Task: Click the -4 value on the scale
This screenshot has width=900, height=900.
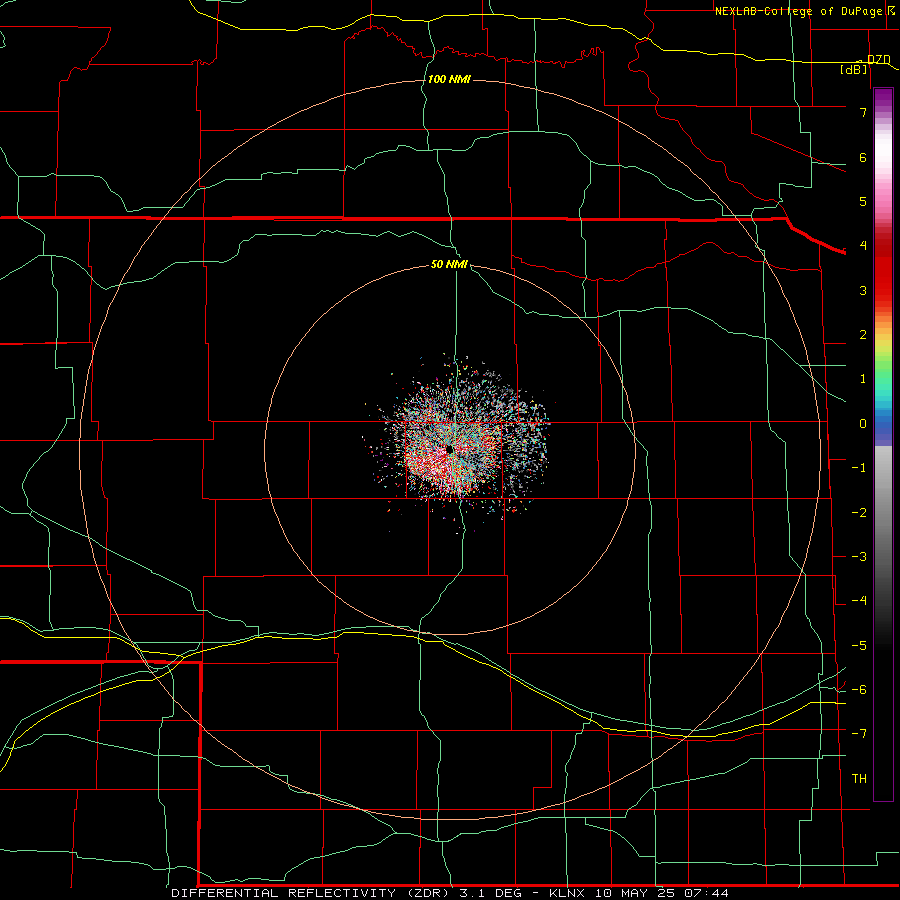Action: [x=859, y=601]
